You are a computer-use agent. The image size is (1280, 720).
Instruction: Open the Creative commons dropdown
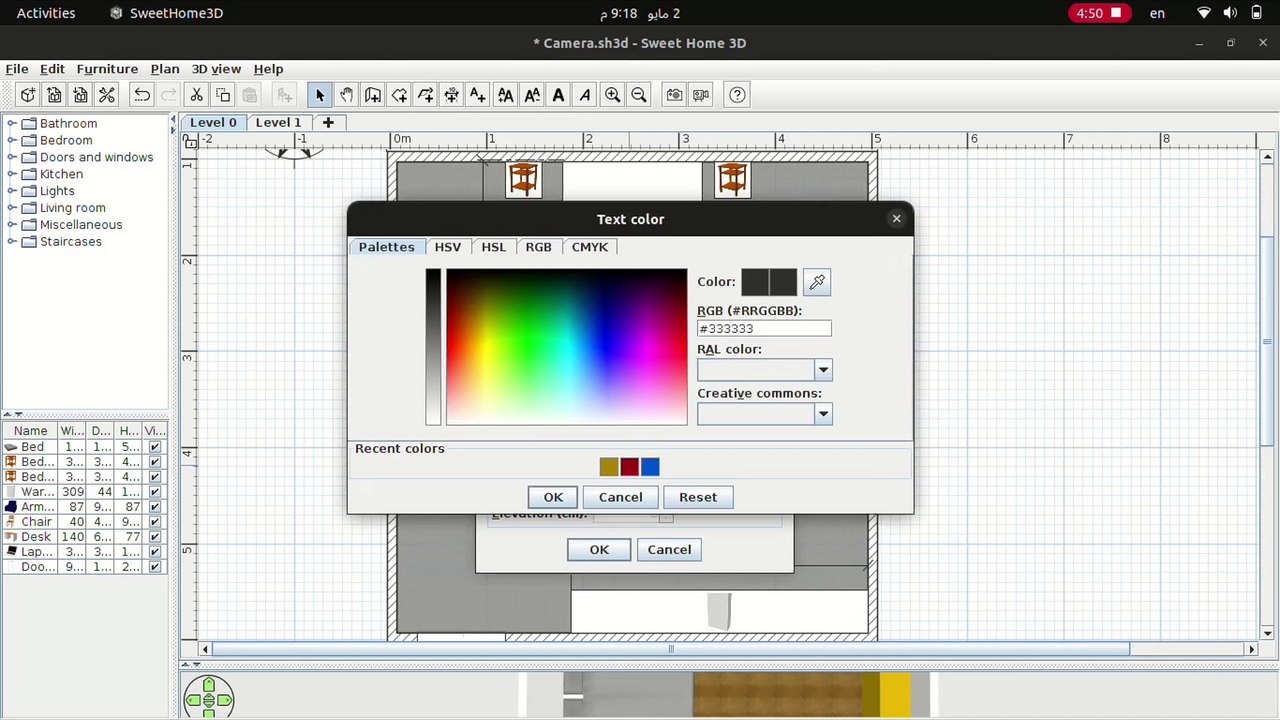tap(823, 414)
